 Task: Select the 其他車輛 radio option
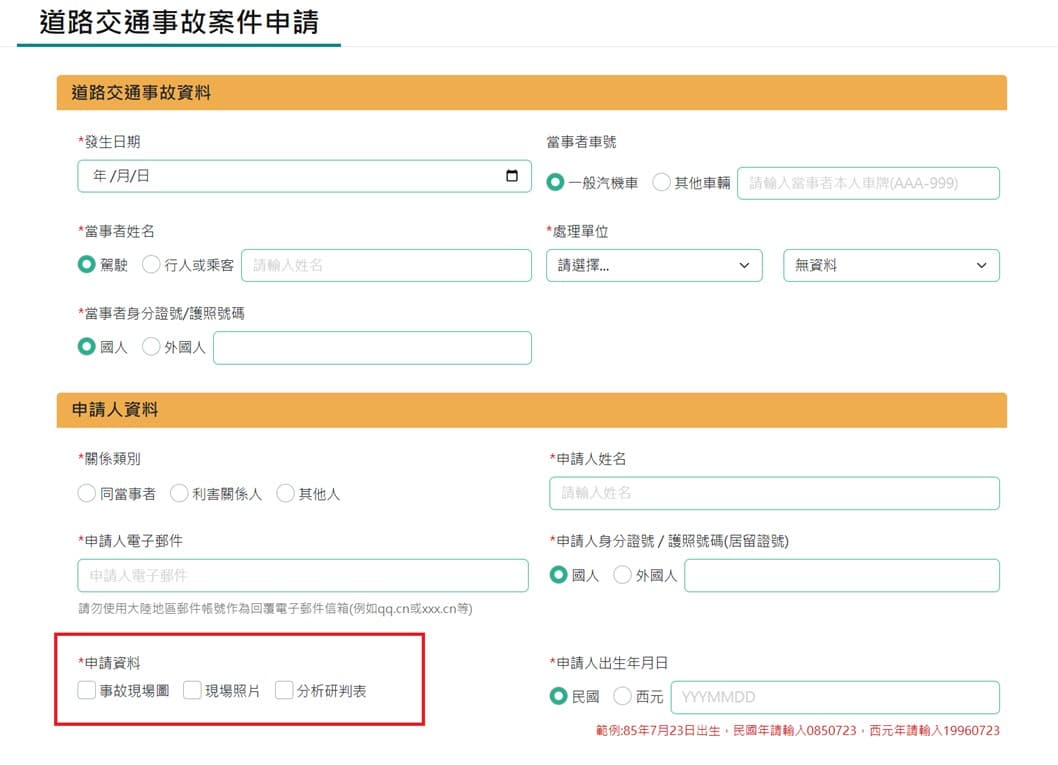click(662, 183)
